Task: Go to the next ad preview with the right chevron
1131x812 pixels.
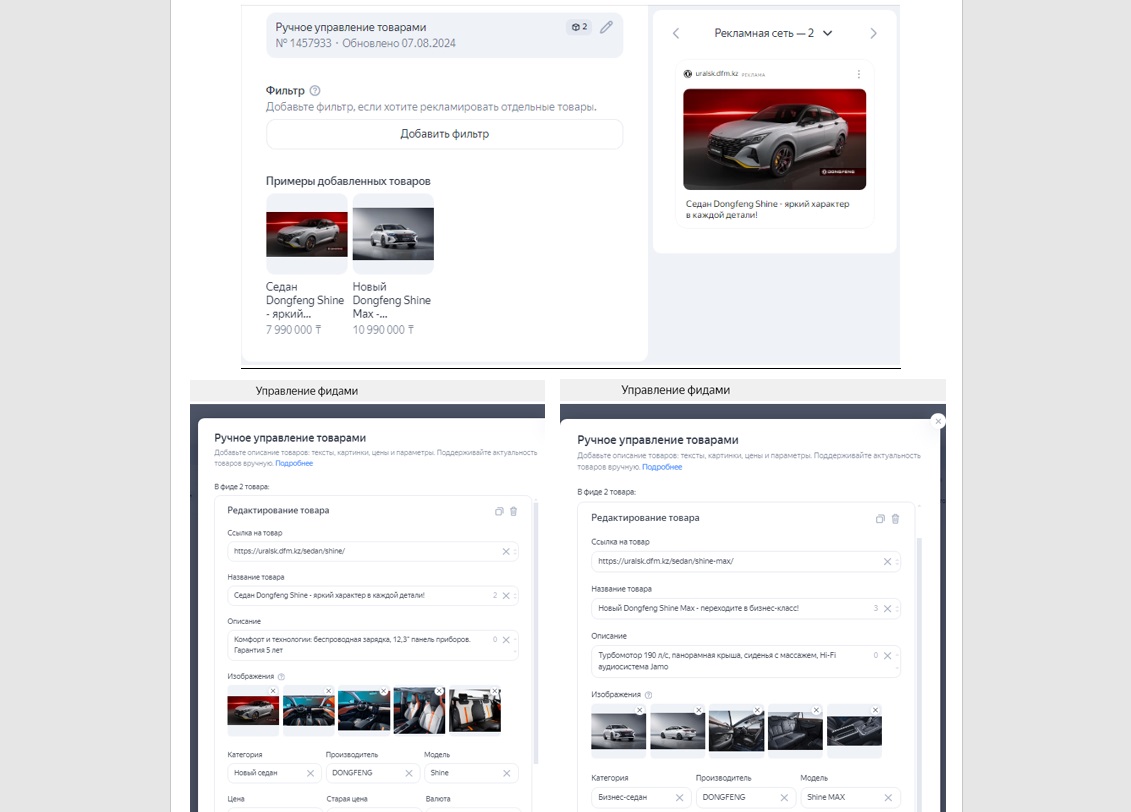Action: pos(873,33)
